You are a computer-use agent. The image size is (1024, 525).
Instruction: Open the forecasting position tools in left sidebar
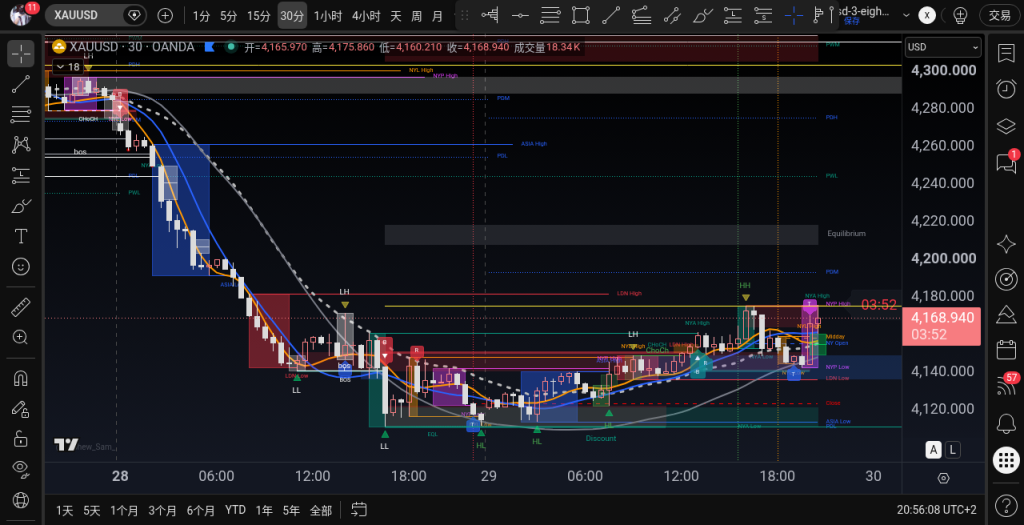click(x=21, y=175)
